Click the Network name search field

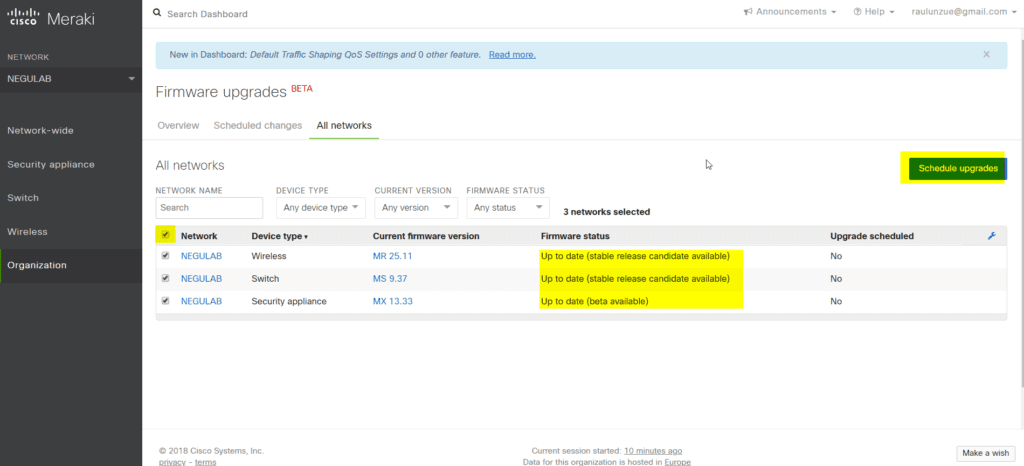[209, 208]
